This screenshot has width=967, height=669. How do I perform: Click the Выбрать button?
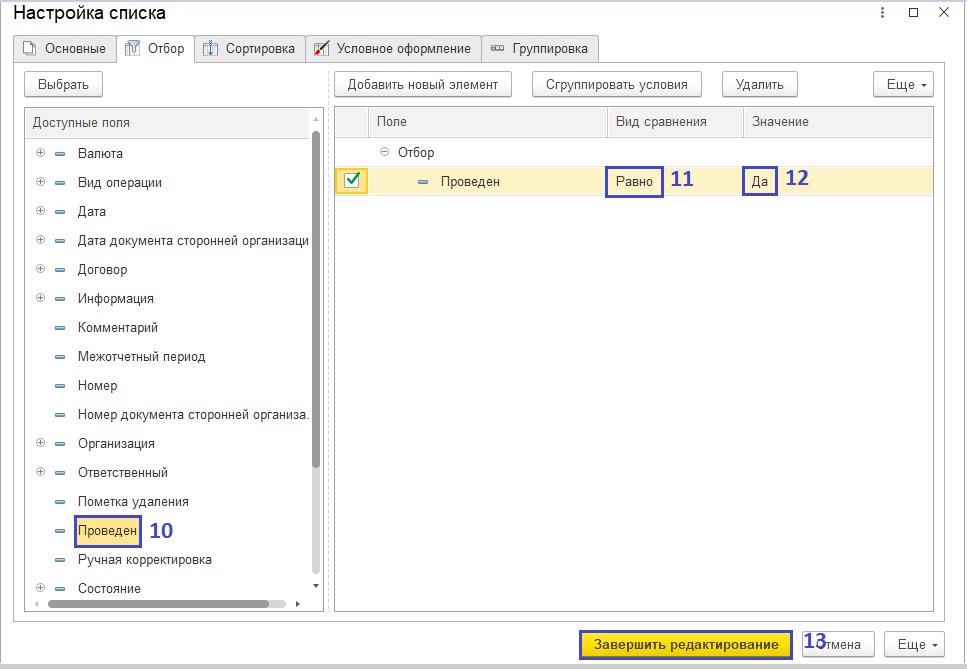[x=64, y=84]
